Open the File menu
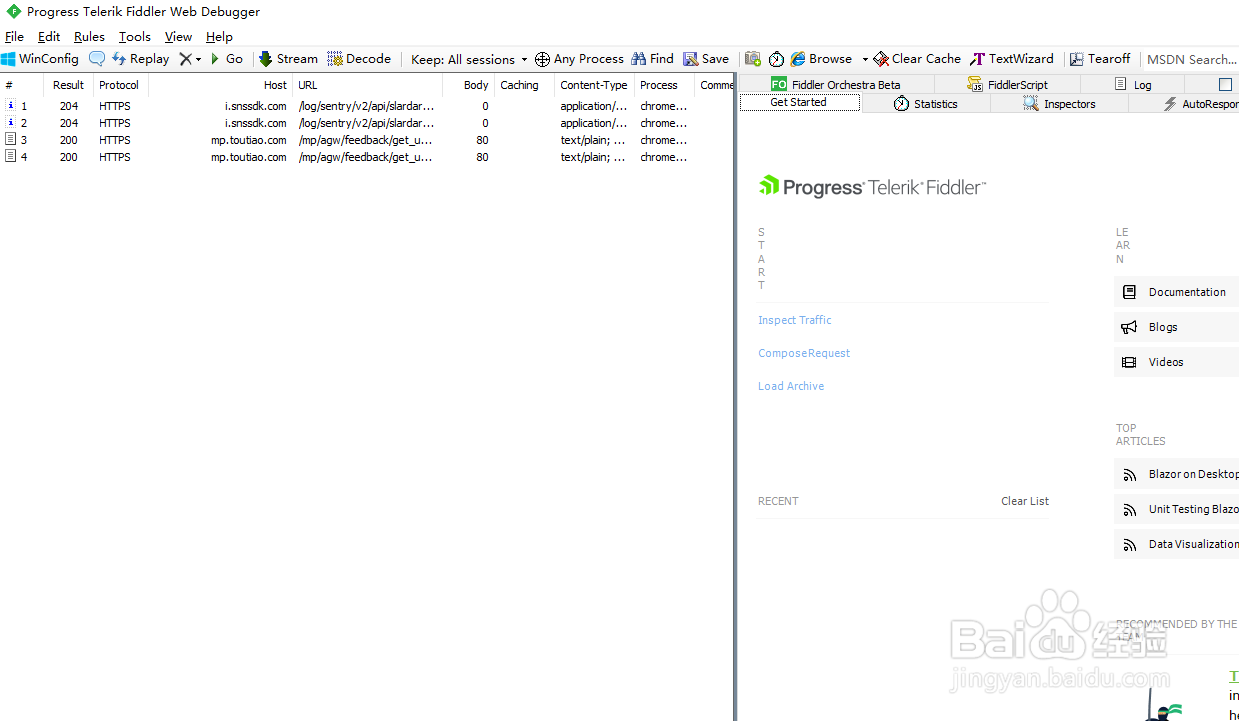 tap(14, 37)
